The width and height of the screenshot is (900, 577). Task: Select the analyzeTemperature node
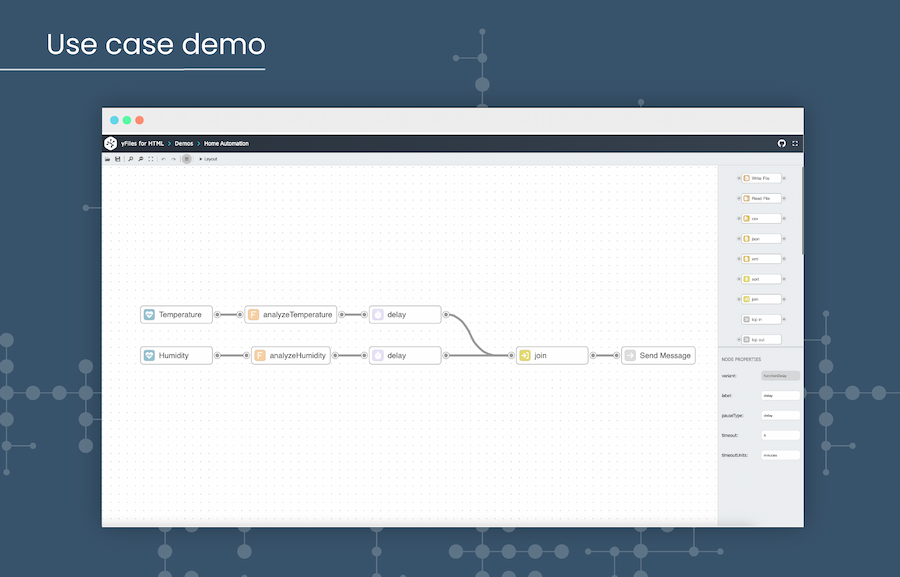pos(290,314)
